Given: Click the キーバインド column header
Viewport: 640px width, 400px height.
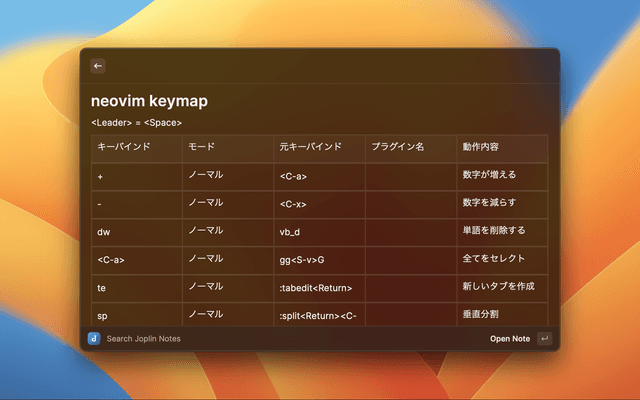Looking at the screenshot, I should [124, 147].
